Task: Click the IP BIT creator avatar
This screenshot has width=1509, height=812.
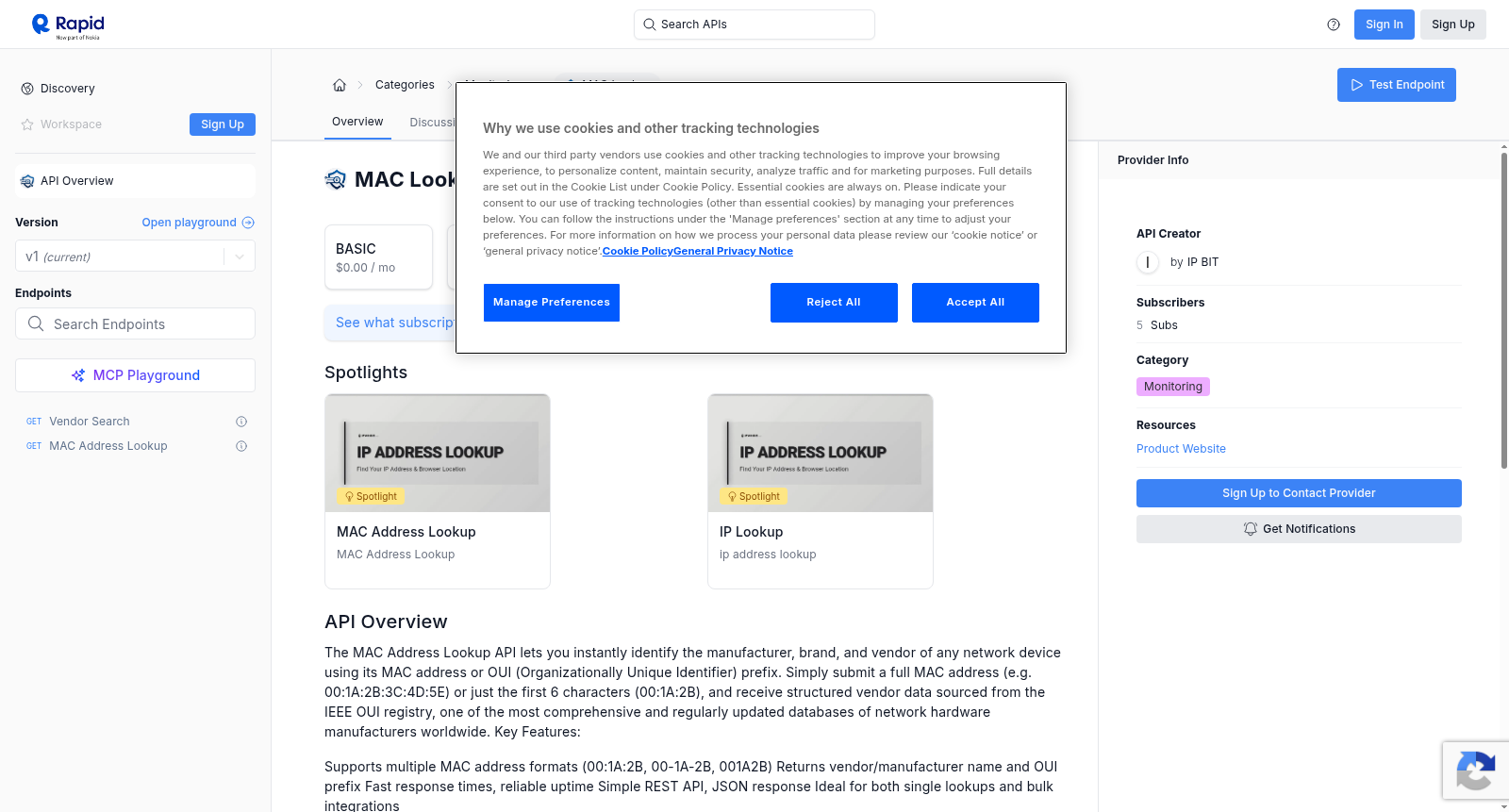Action: (x=1148, y=262)
